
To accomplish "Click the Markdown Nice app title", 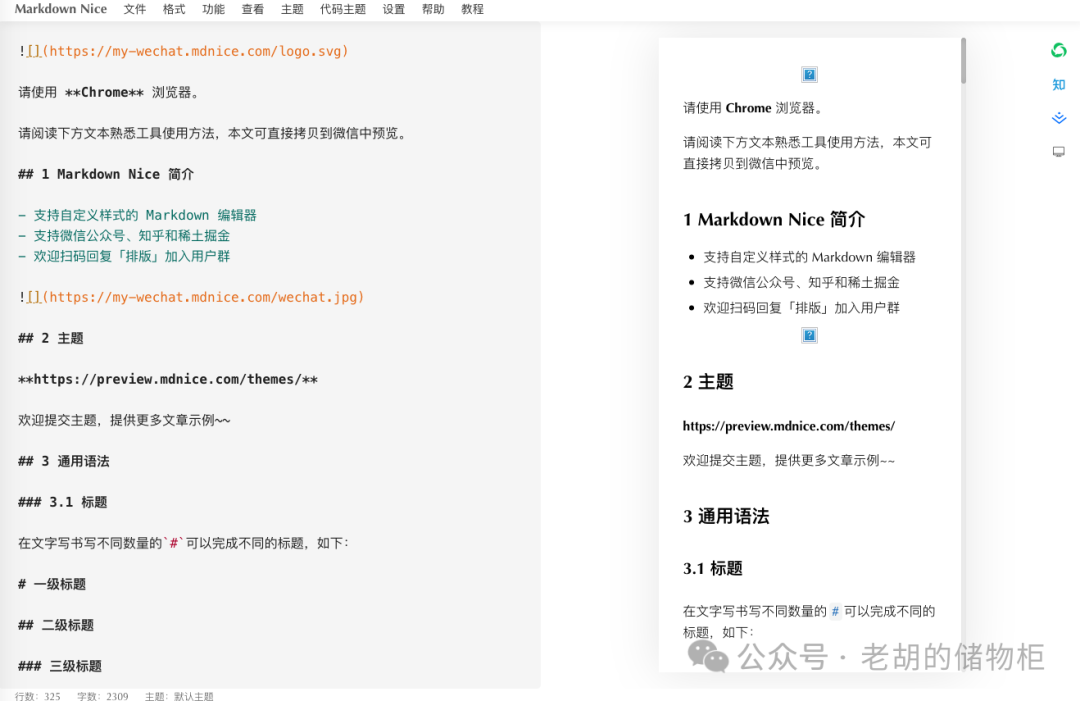I will pyautogui.click(x=61, y=9).
